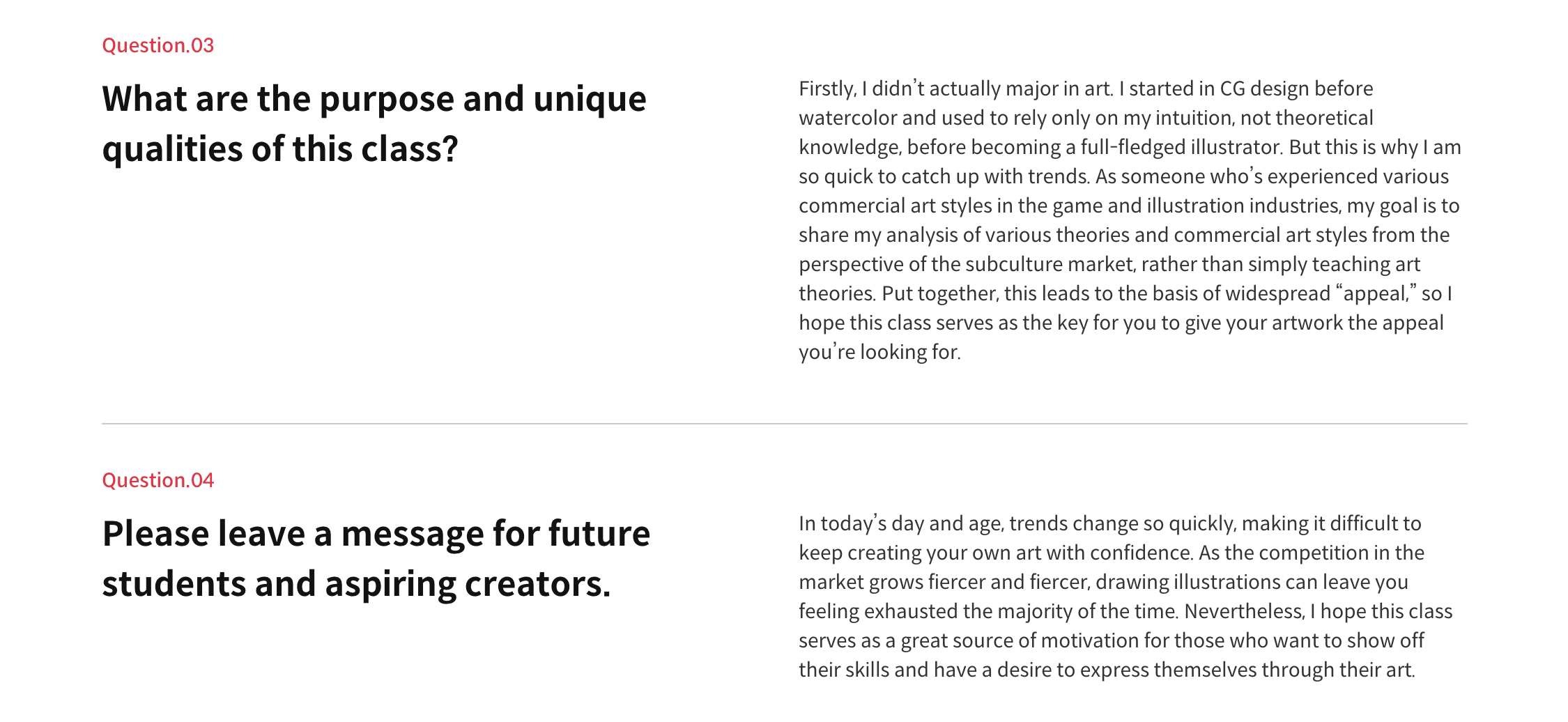The image size is (1568, 722).
Task: Click the line starting 'watercolor and used to rely'
Action: 1086,118
